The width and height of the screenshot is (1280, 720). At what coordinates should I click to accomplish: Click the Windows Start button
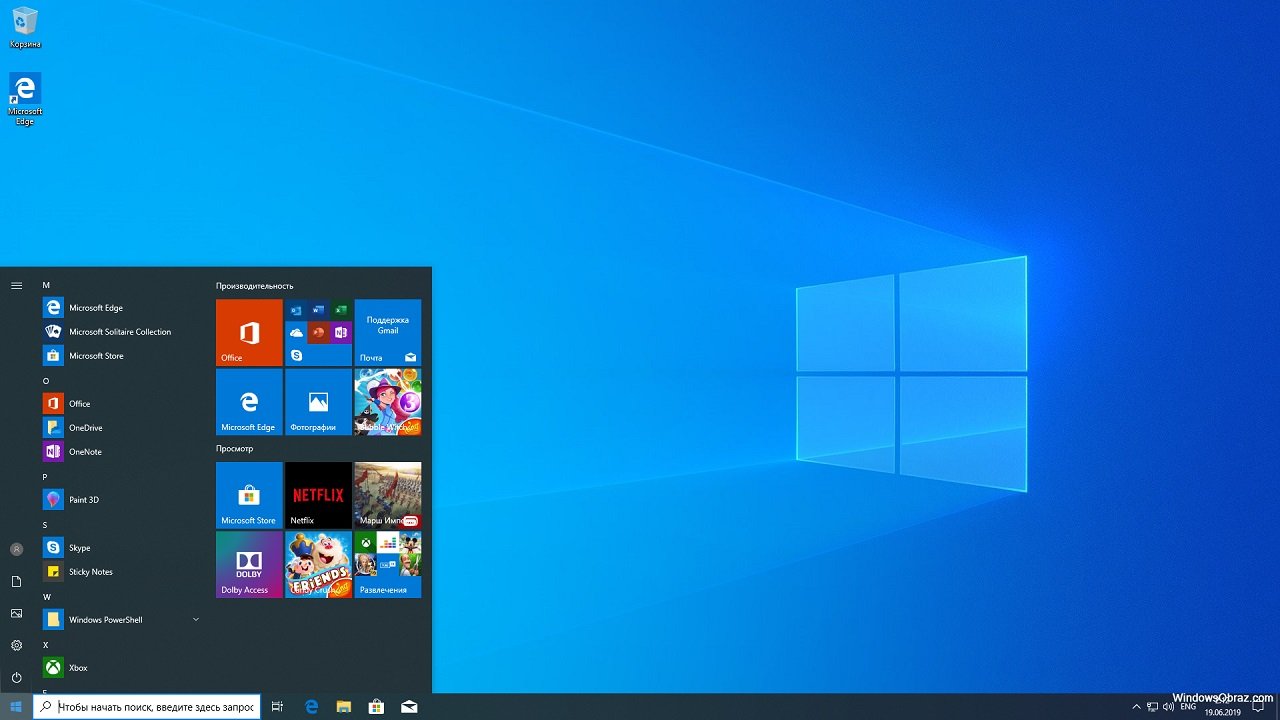[16, 707]
